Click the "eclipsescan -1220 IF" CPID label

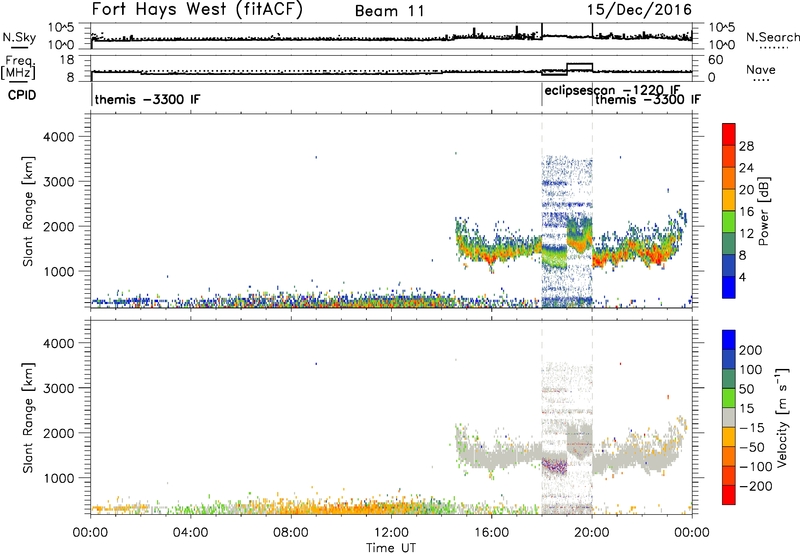(x=612, y=91)
